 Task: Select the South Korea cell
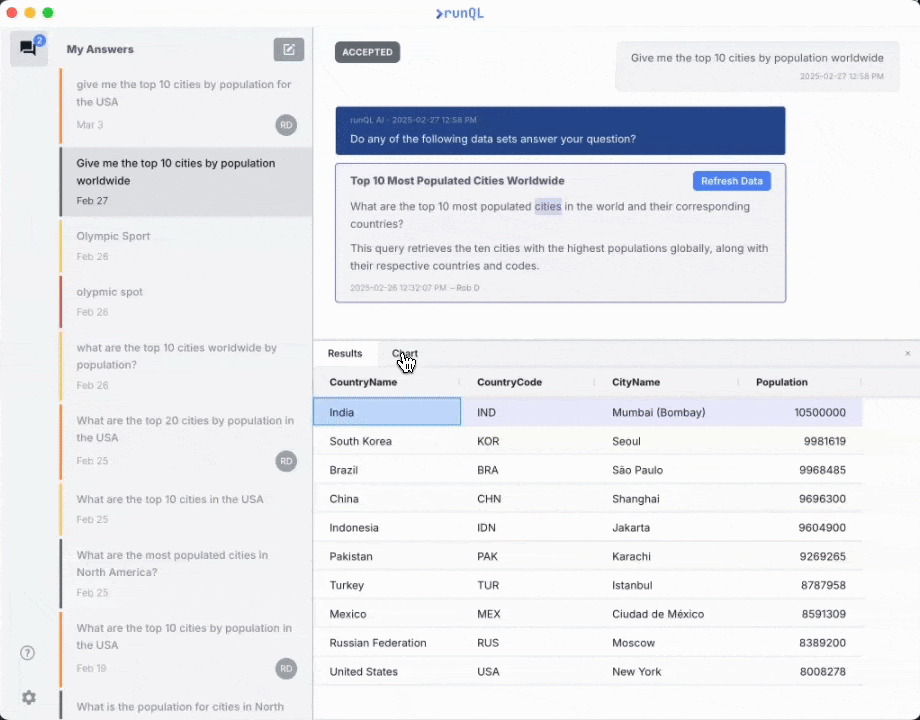pyautogui.click(x=387, y=441)
